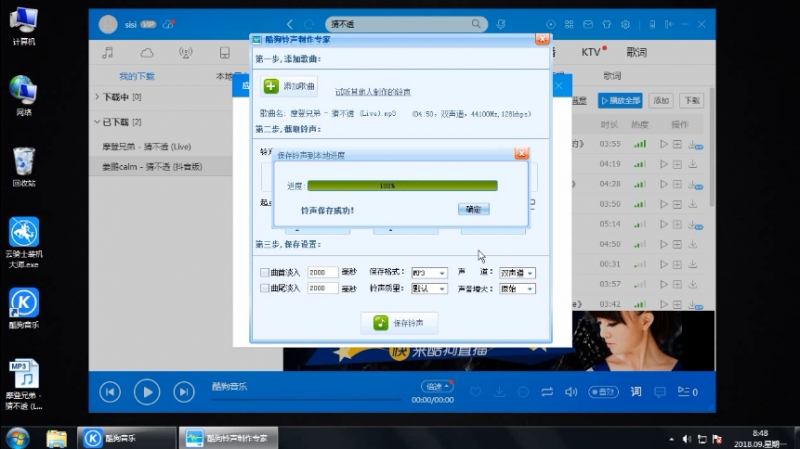
Task: Download the 04:28 song
Action: click(x=694, y=184)
